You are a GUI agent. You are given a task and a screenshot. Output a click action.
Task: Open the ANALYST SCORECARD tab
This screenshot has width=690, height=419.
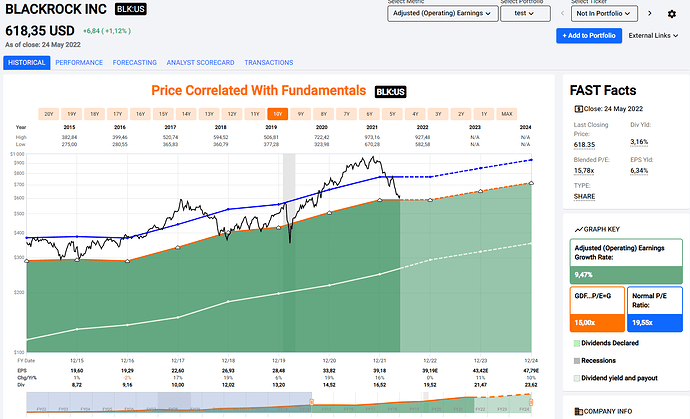point(200,62)
